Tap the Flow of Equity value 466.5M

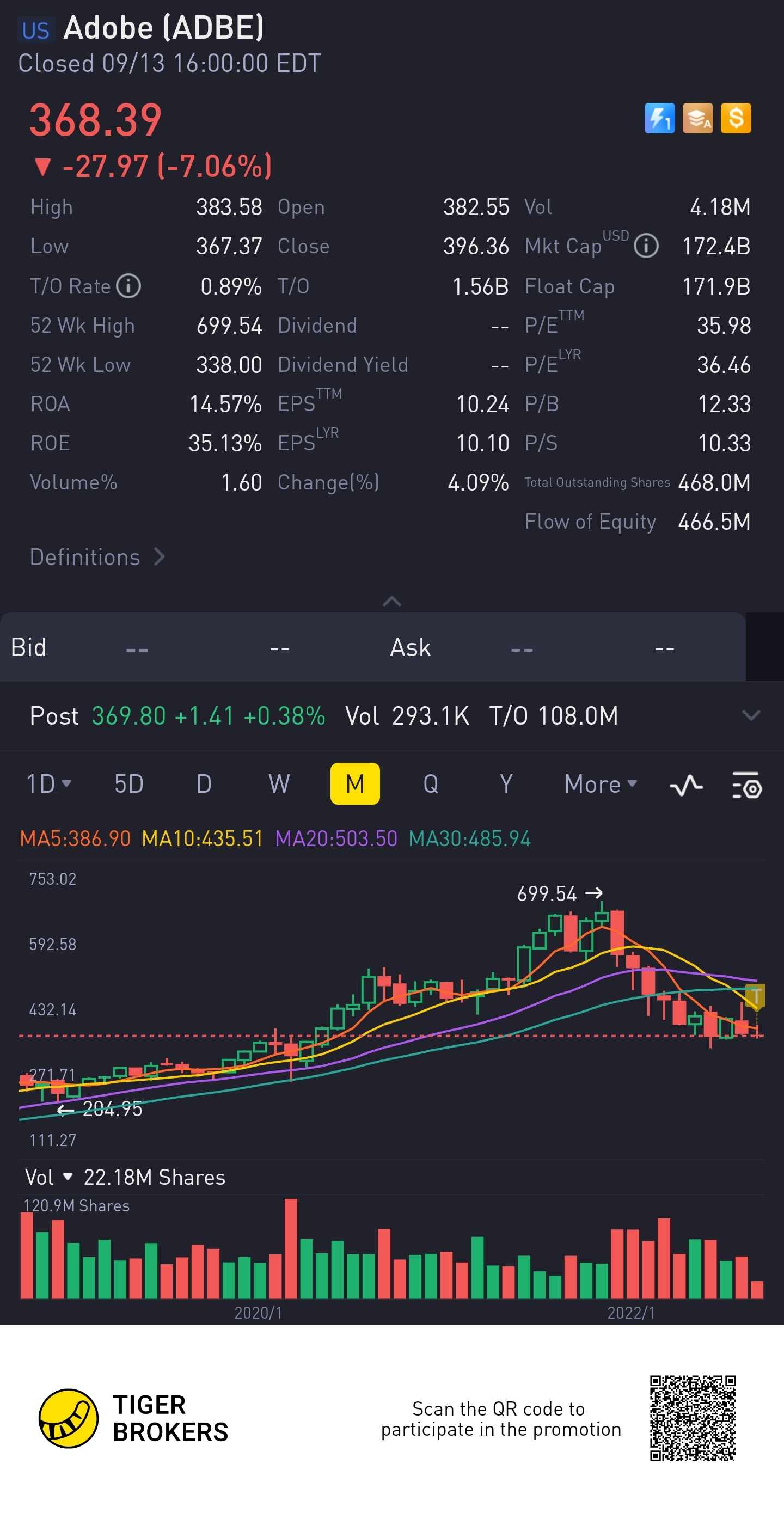point(714,522)
